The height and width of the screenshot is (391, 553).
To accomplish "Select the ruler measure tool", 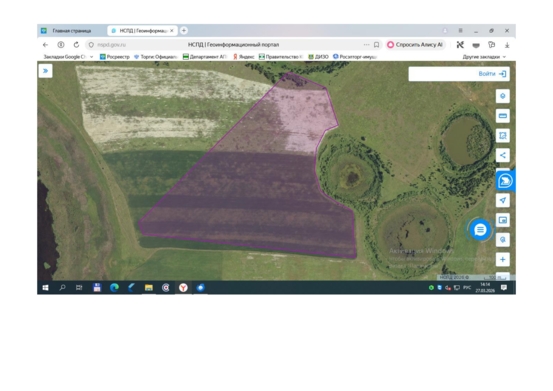I will [503, 116].
